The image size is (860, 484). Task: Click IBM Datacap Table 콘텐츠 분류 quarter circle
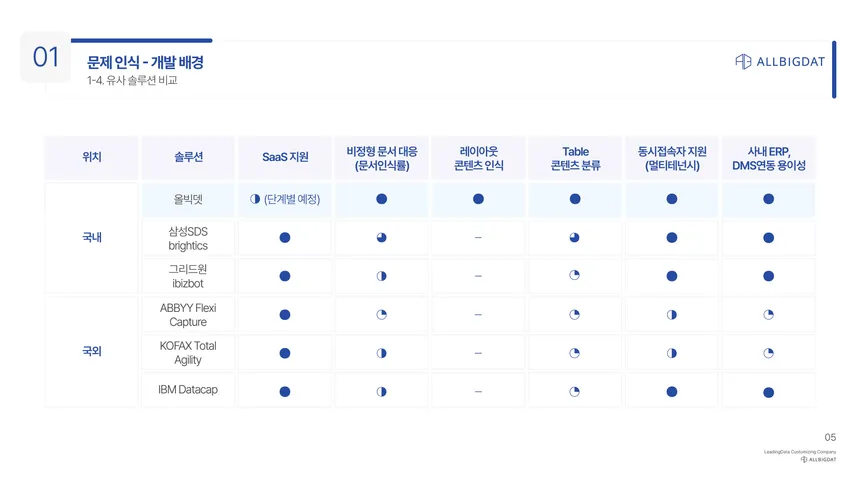tap(574, 391)
